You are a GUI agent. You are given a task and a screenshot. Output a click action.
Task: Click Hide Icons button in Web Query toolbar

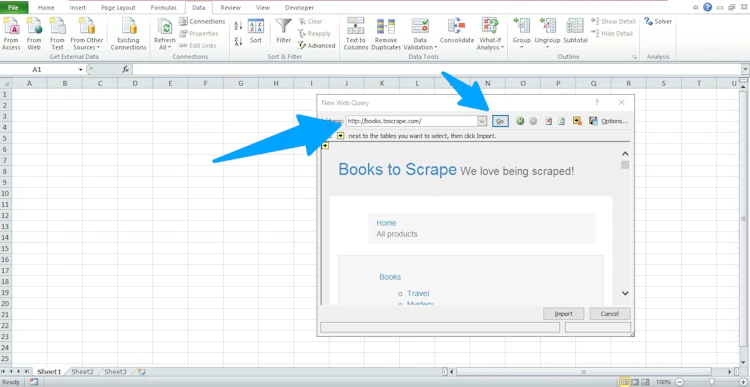pos(577,122)
